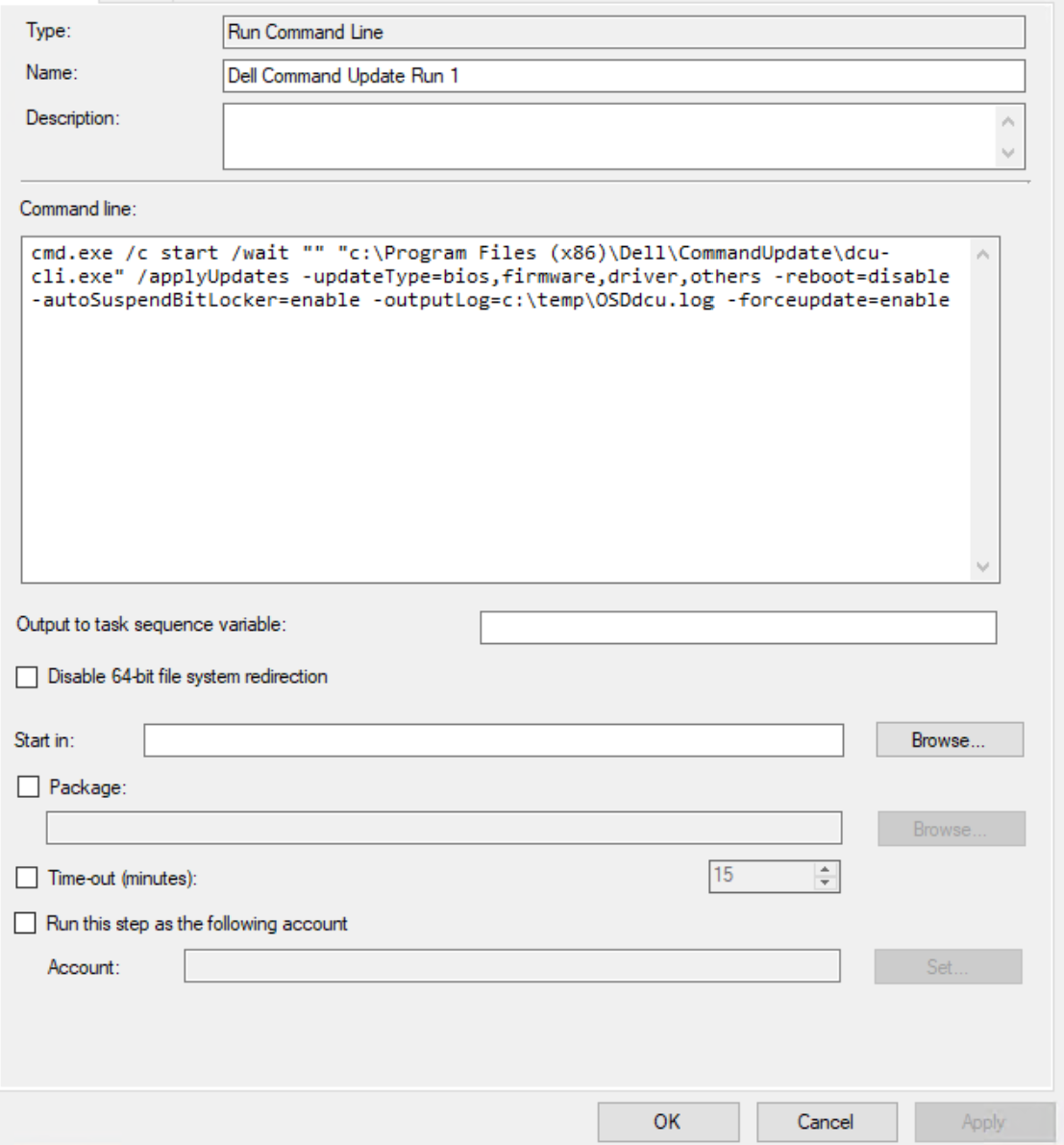Click the Output to task sequence variable field
Screen dimensions: 1064x1145
737,627
